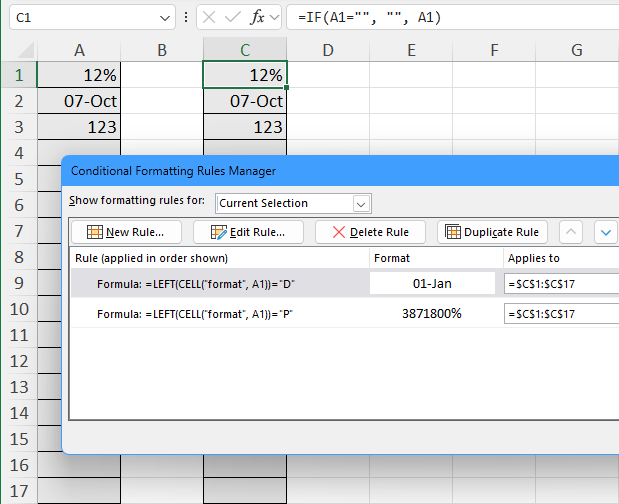The image size is (619, 504).
Task: Select column G header
Action: pos(577,50)
